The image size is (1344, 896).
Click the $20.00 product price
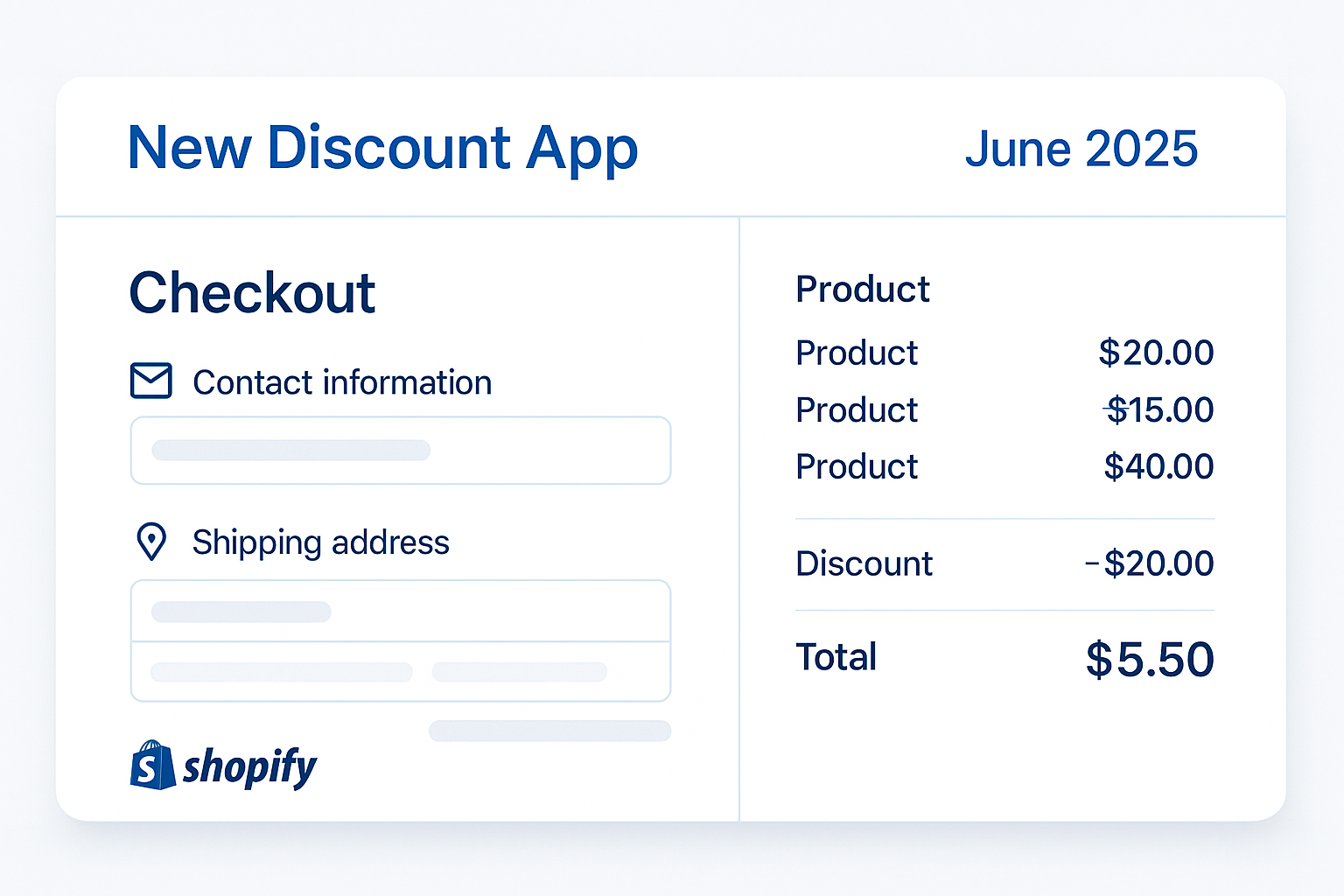tap(1156, 353)
